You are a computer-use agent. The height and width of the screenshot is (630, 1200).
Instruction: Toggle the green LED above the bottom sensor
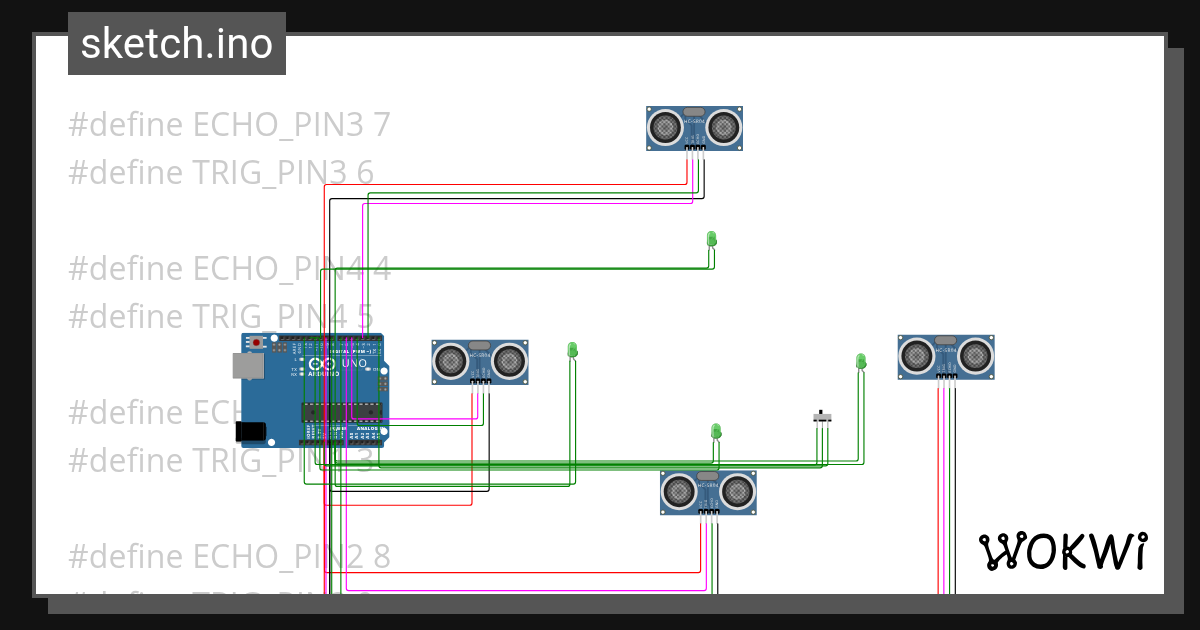click(716, 431)
